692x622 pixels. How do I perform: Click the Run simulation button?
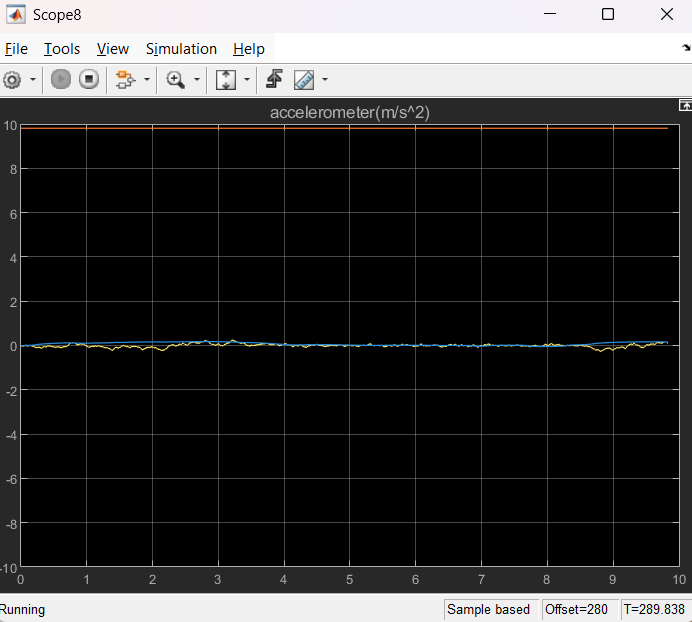pyautogui.click(x=61, y=80)
